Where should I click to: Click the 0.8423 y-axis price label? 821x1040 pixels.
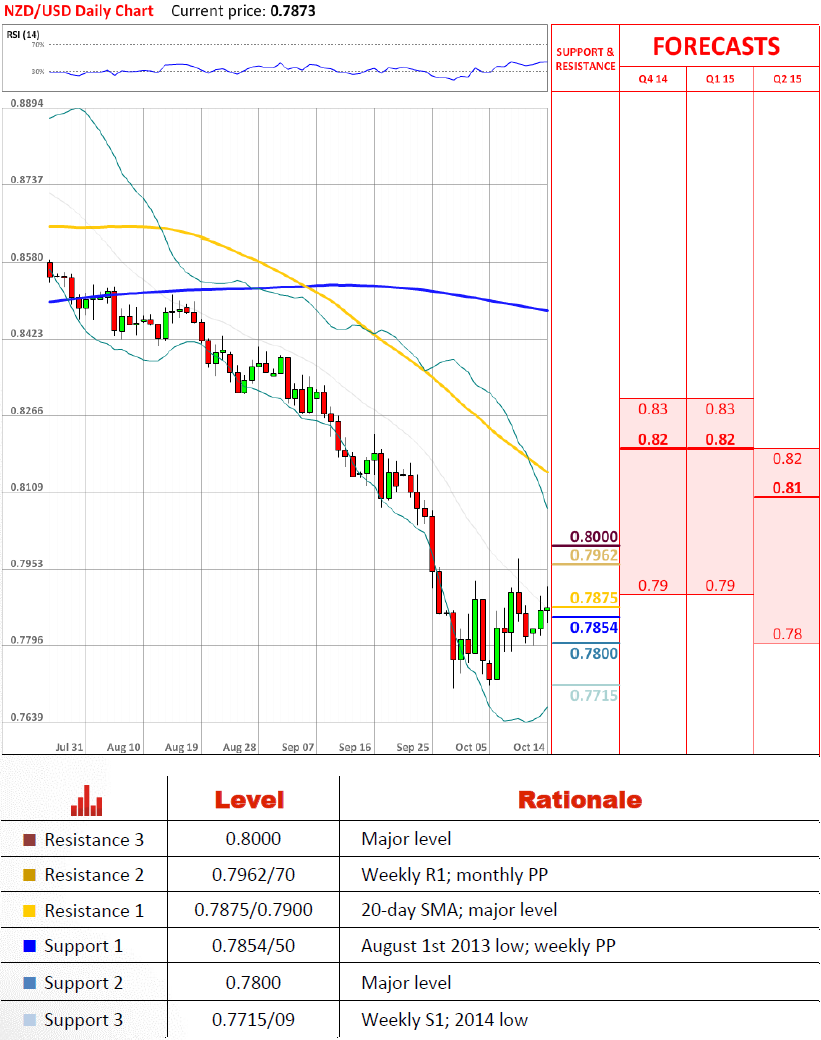tap(27, 334)
